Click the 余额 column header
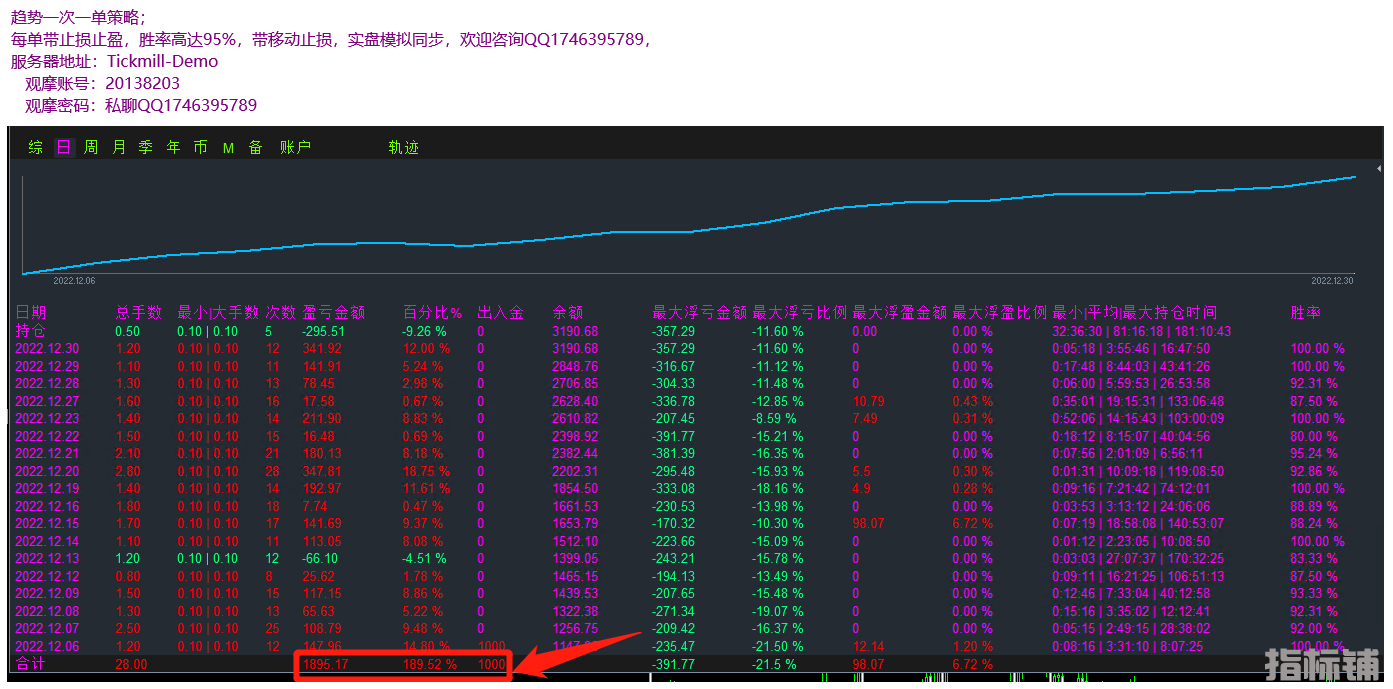Screen dimensions: 1393x689 (x=567, y=313)
